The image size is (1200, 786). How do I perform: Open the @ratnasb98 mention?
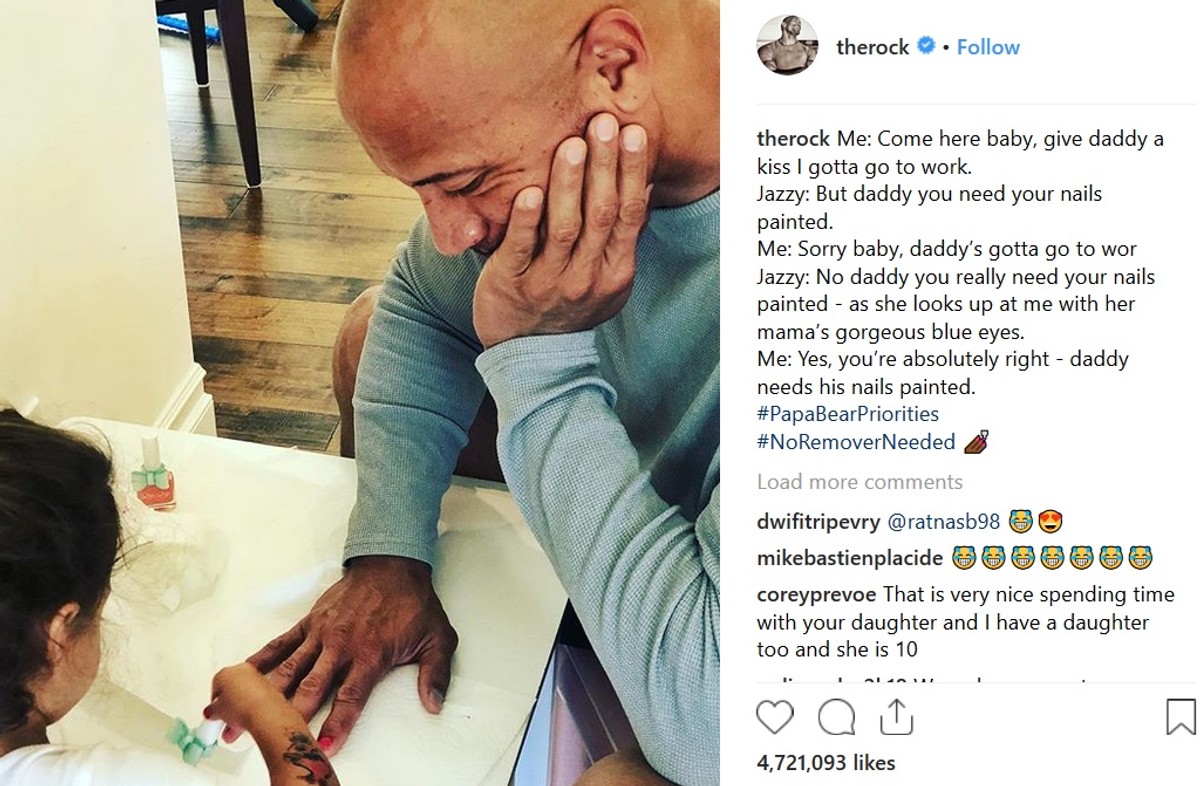point(945,522)
